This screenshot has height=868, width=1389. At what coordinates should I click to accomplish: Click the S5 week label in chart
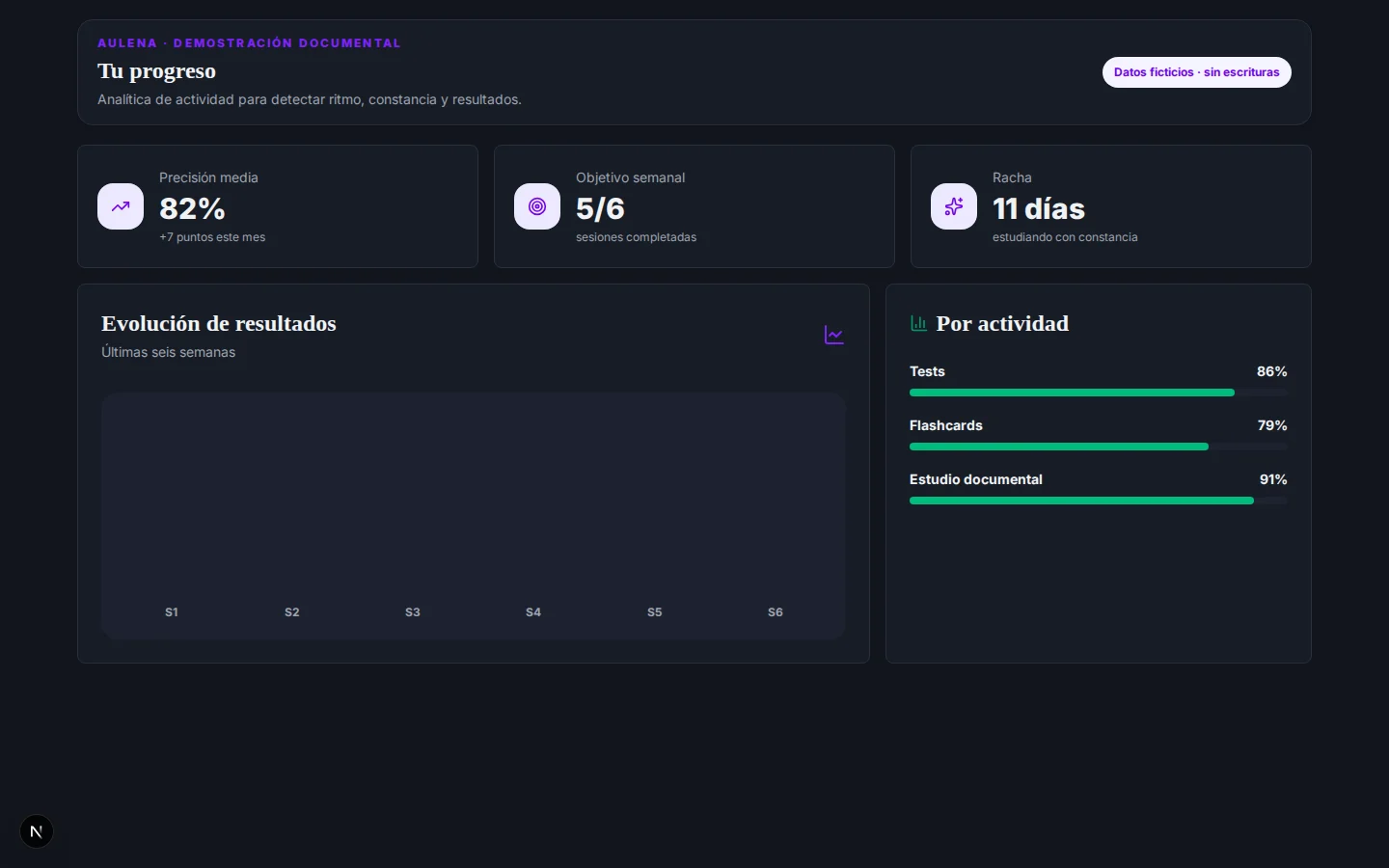(655, 612)
